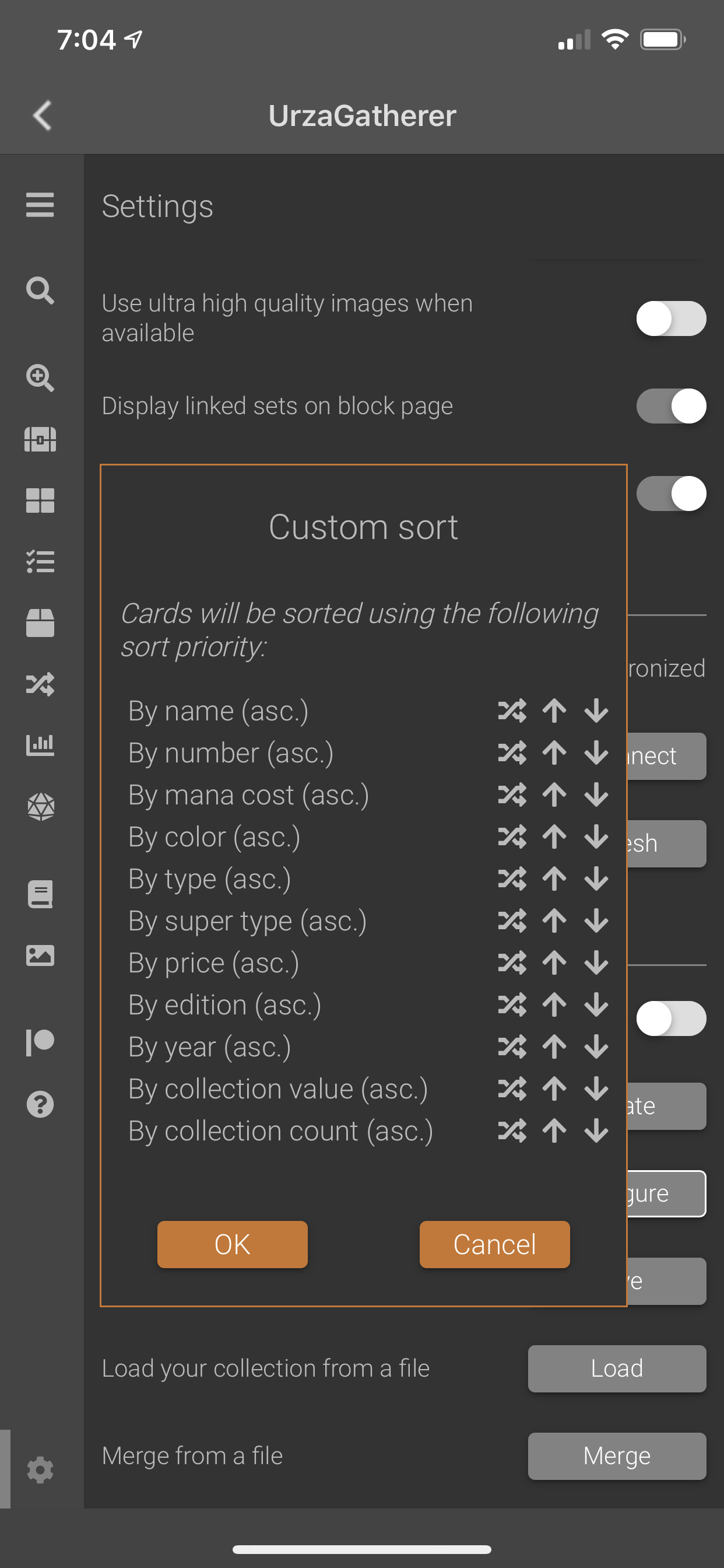Enable ultra high quality images toggle
Screen dimensions: 724x1568
point(671,318)
